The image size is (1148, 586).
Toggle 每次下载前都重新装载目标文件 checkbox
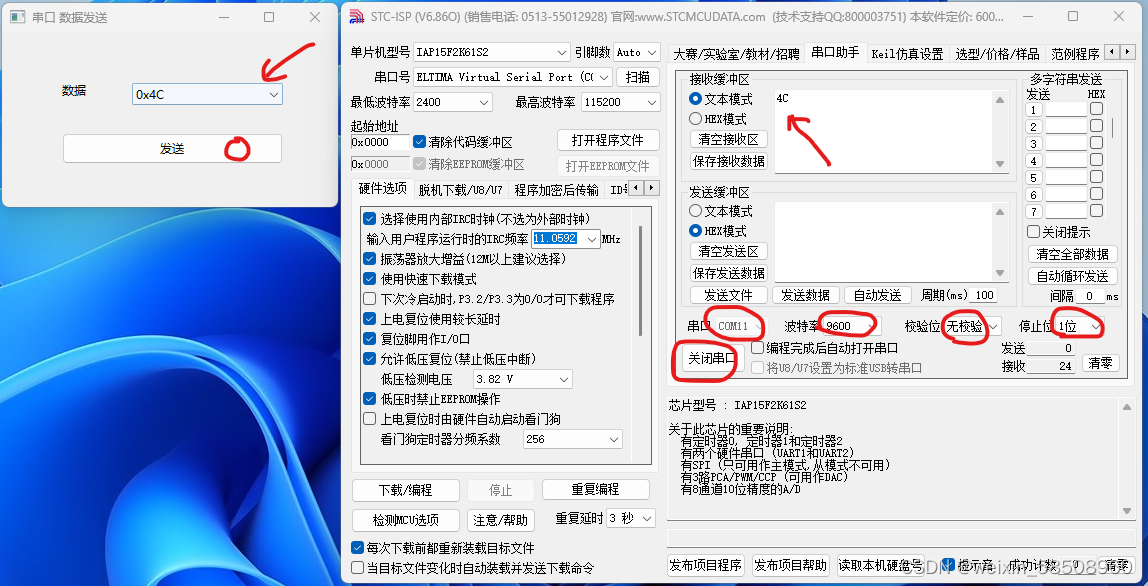point(357,548)
